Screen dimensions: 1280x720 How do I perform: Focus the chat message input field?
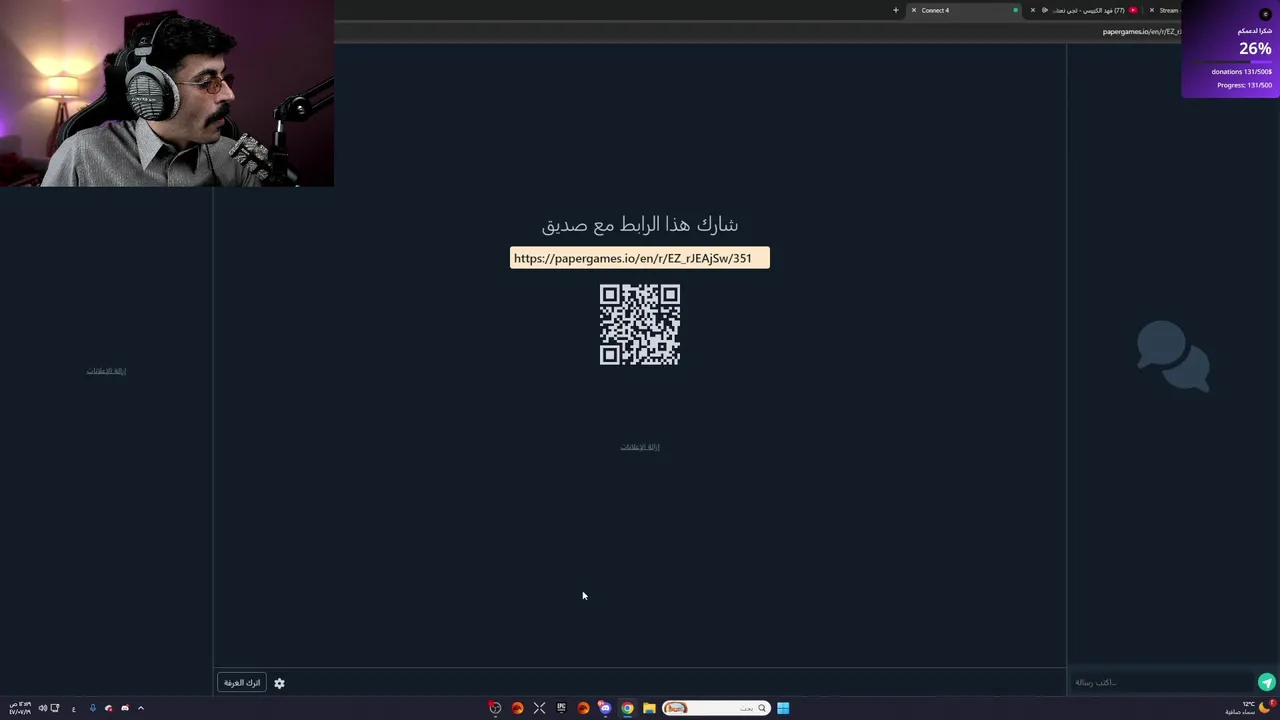[1162, 682]
